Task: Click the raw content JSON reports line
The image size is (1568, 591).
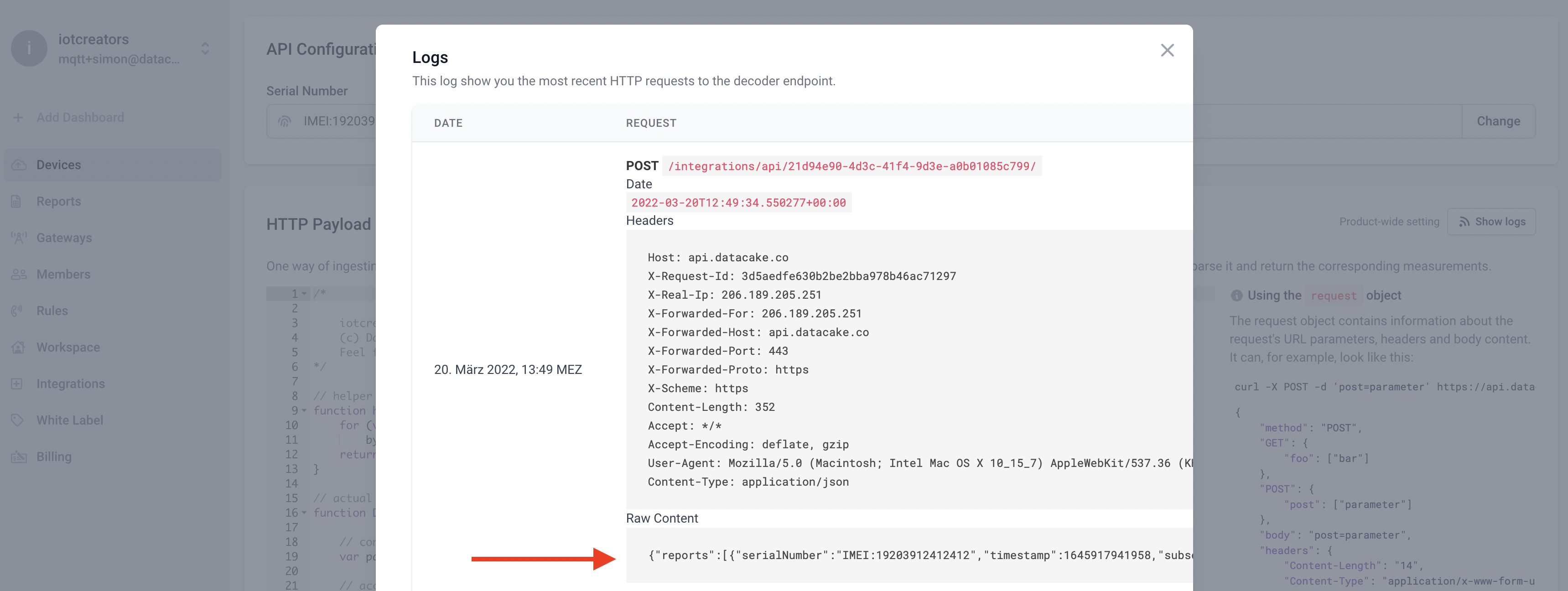Action: 920,555
